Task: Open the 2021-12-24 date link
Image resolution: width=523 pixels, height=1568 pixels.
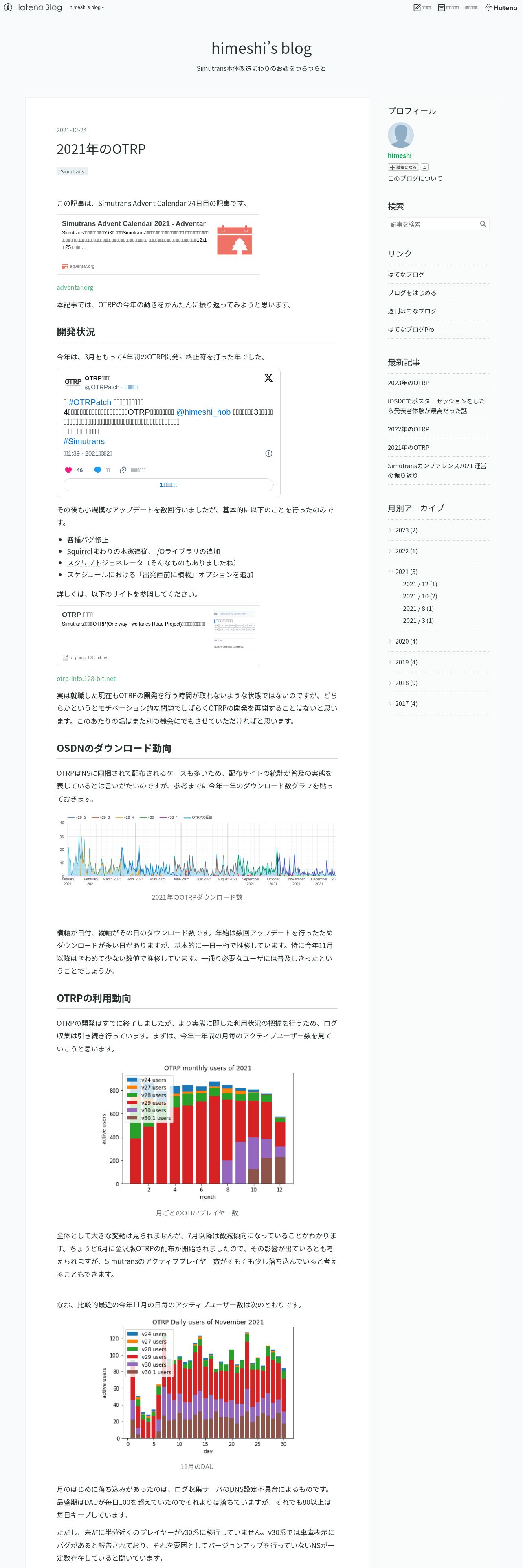Action: pyautogui.click(x=71, y=130)
